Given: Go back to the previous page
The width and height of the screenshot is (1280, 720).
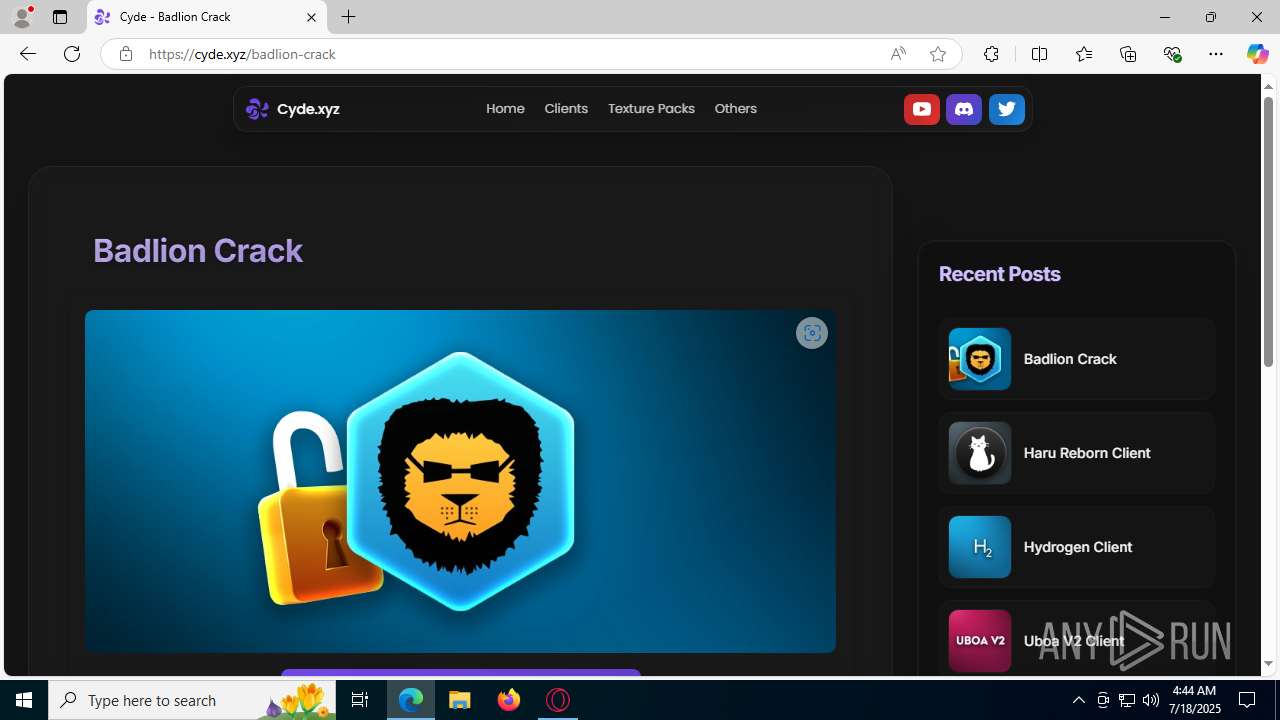Looking at the screenshot, I should [27, 54].
